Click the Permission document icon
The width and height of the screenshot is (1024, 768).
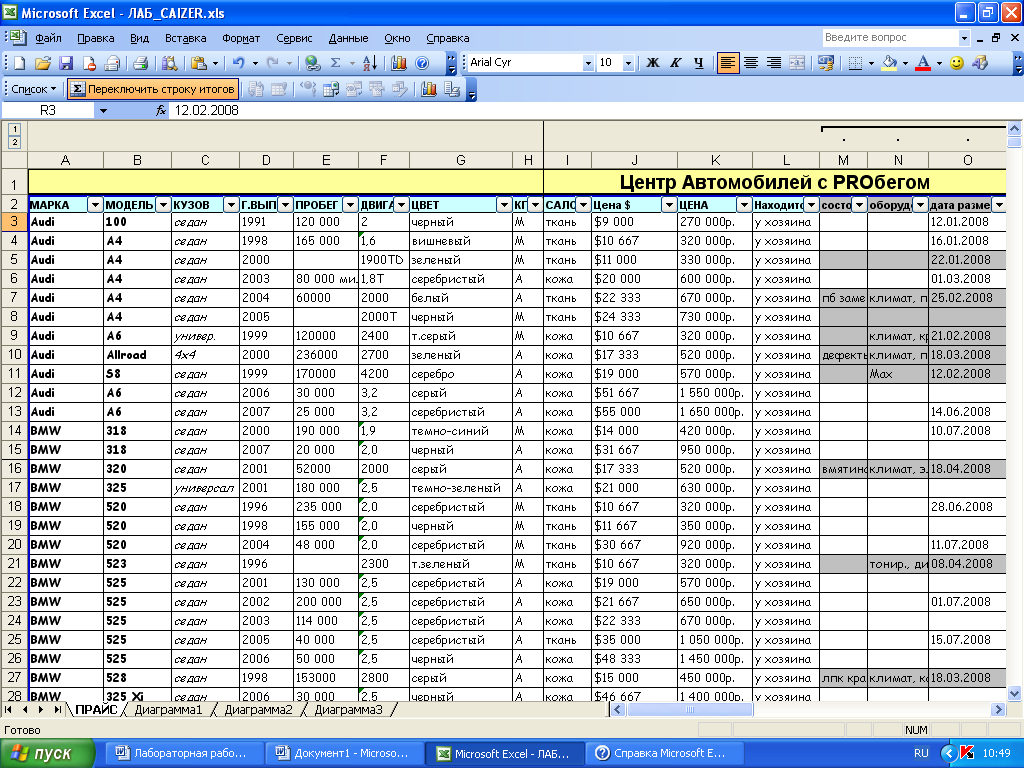[89, 63]
